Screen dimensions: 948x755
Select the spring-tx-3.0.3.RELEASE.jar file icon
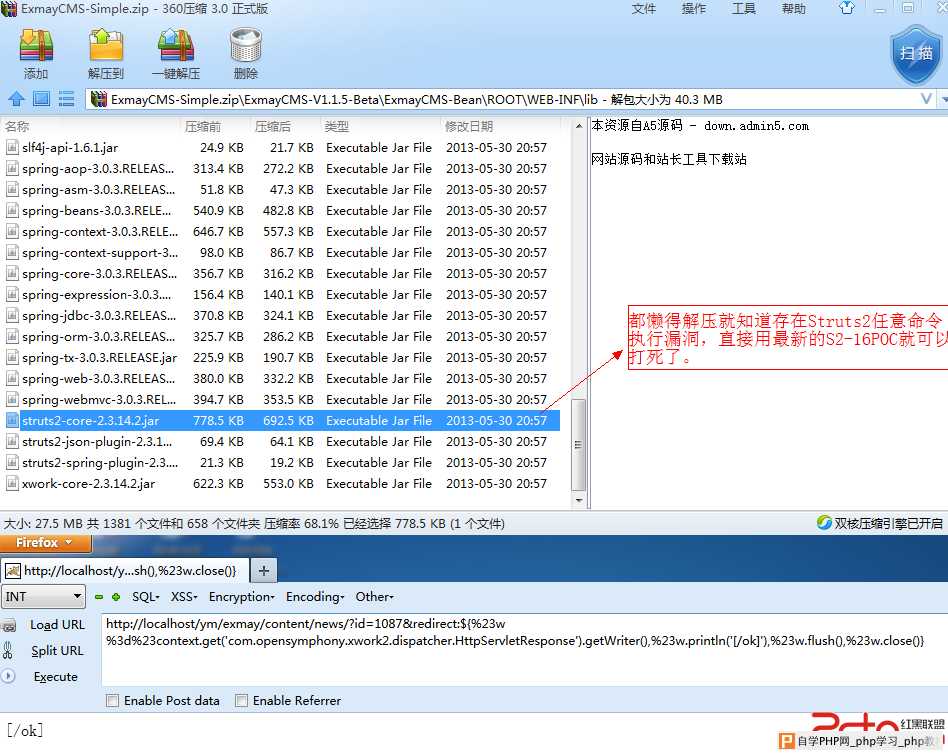click(12, 358)
